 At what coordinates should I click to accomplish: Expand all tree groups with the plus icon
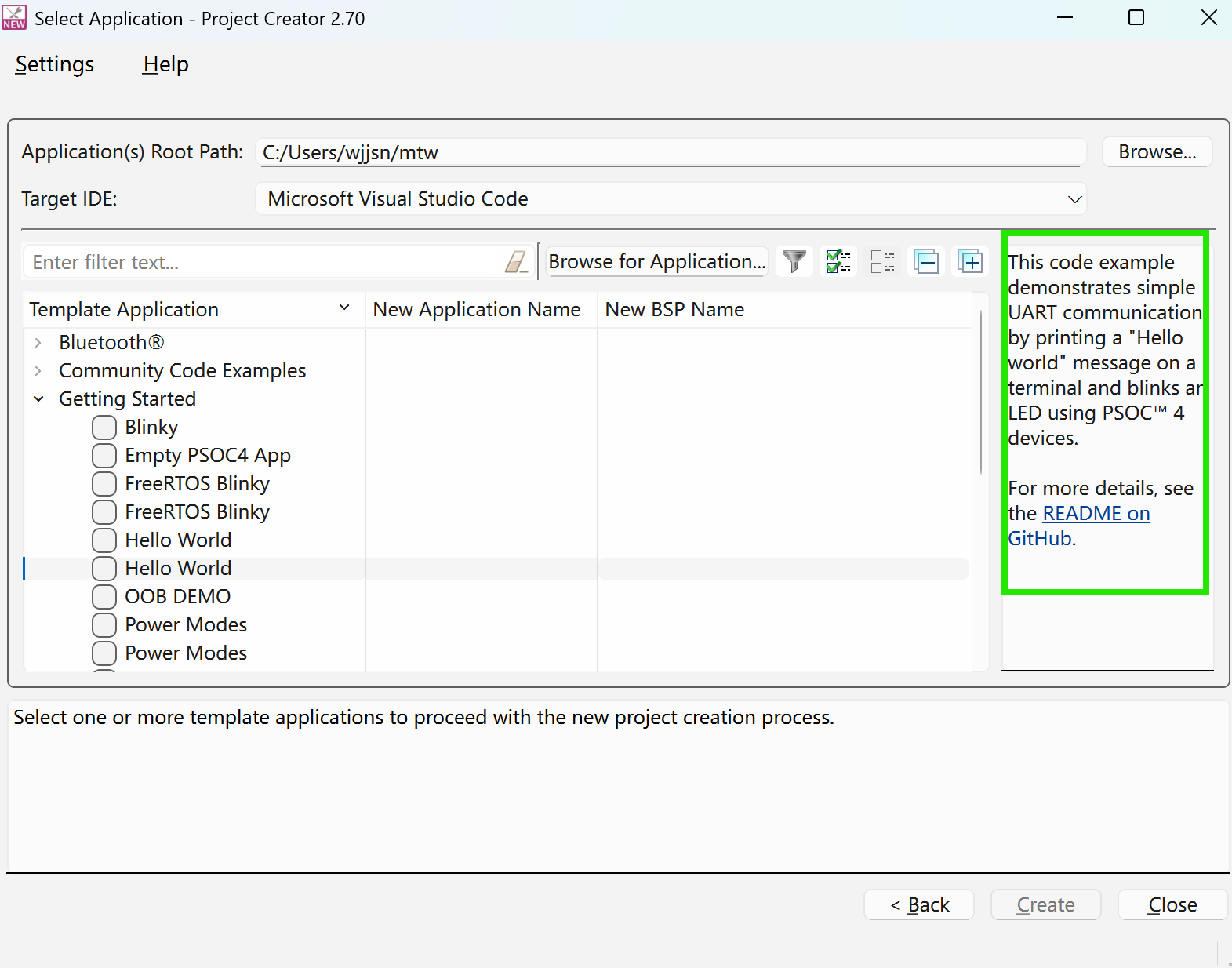click(970, 261)
